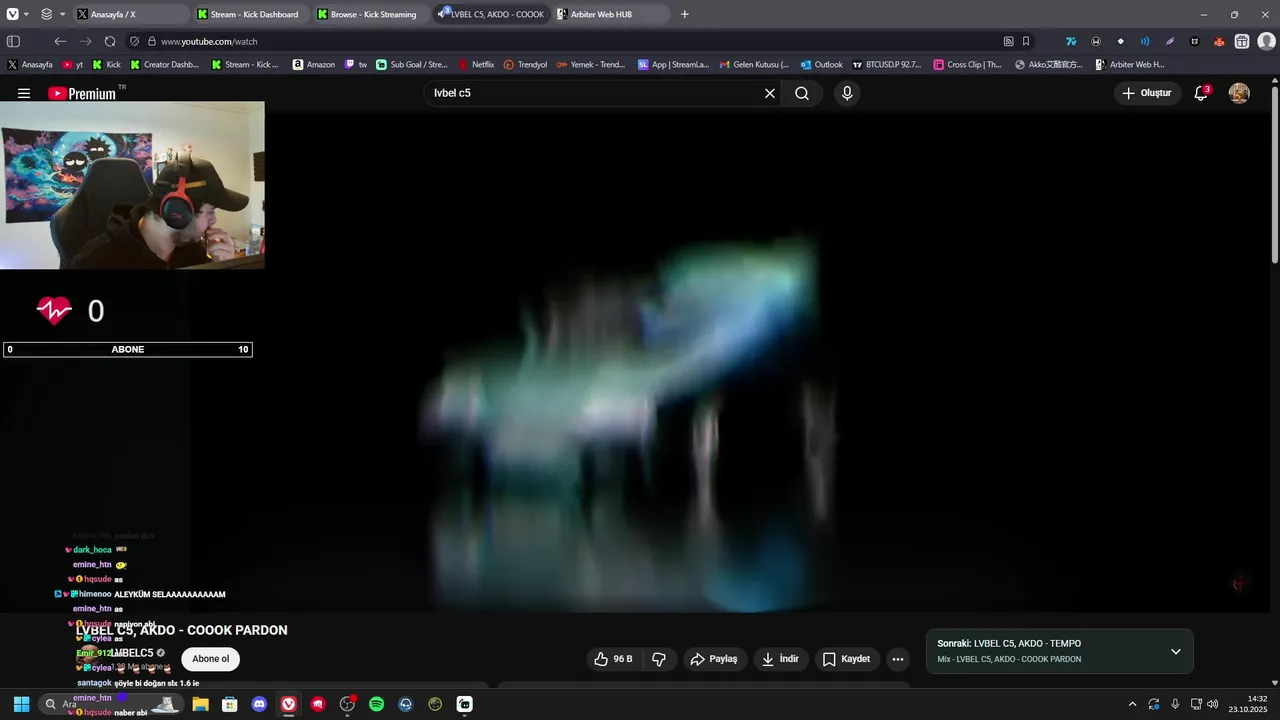Viewport: 1280px width, 720px height.
Task: Open the Windows Start menu
Action: pyautogui.click(x=21, y=704)
